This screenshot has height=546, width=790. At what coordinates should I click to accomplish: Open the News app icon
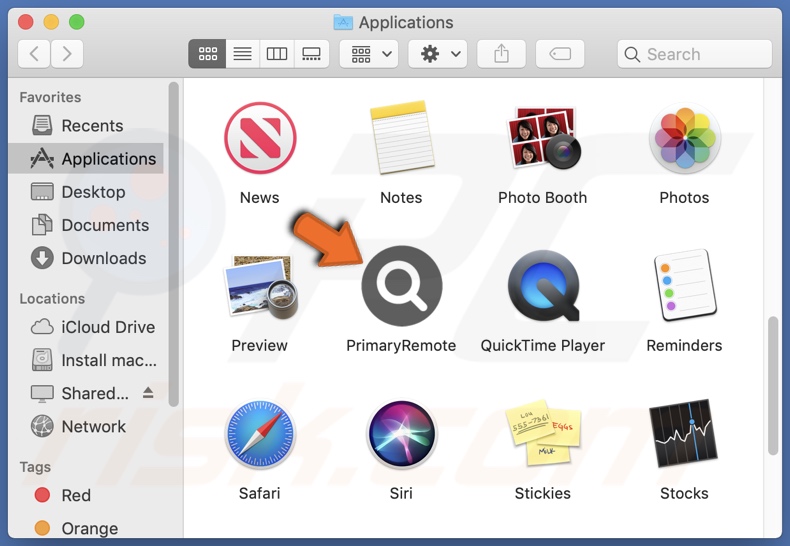tap(260, 138)
